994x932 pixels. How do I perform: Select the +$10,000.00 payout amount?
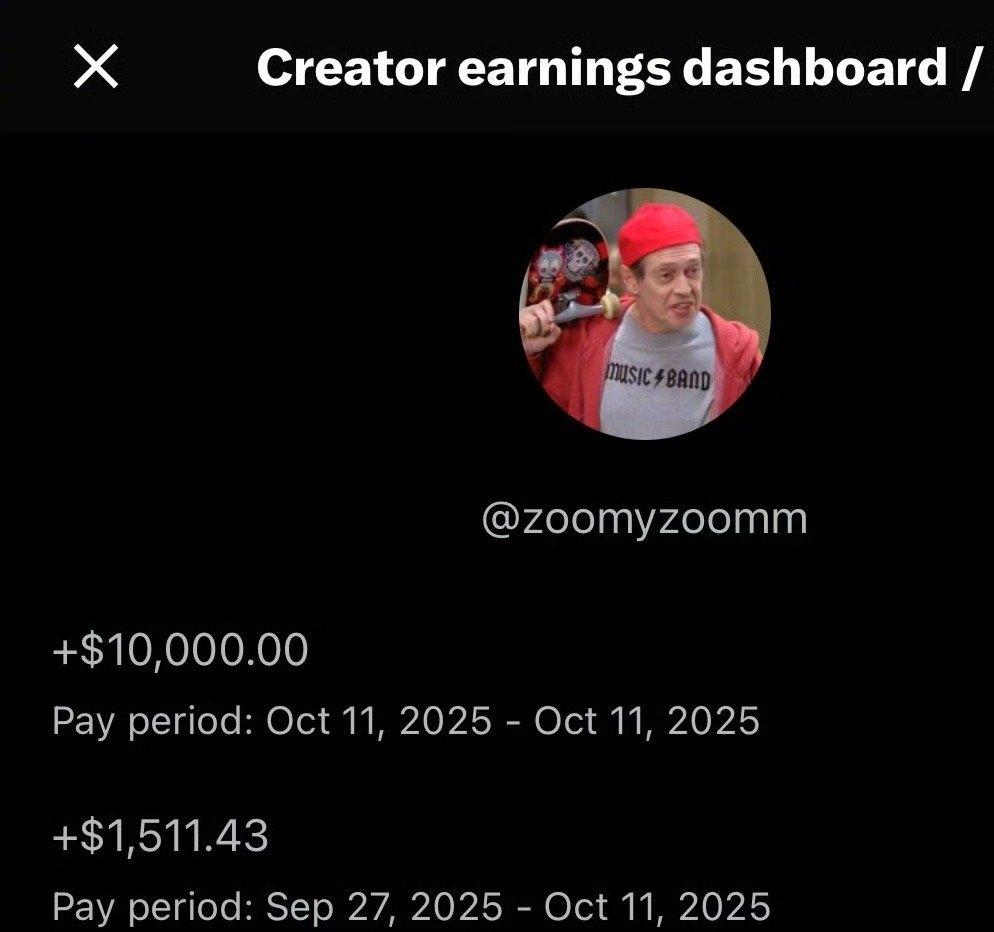(181, 650)
